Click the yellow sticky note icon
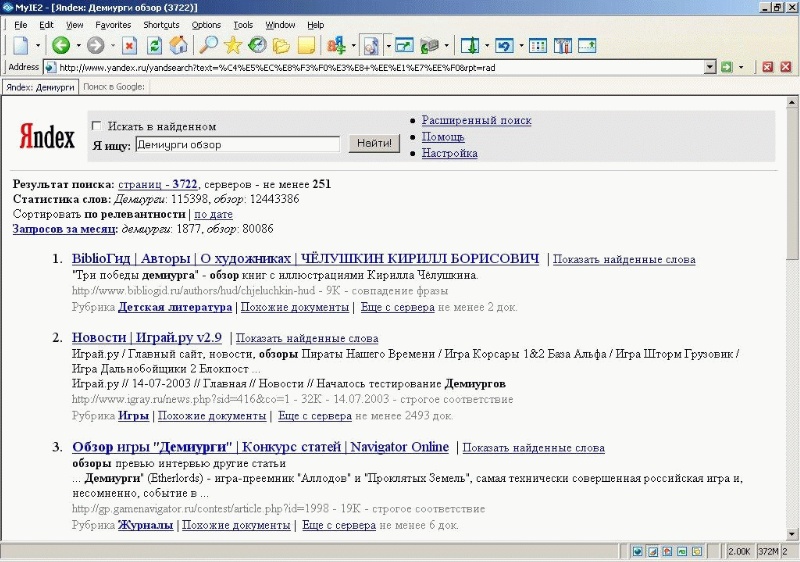This screenshot has height=562, width=800. 306,46
